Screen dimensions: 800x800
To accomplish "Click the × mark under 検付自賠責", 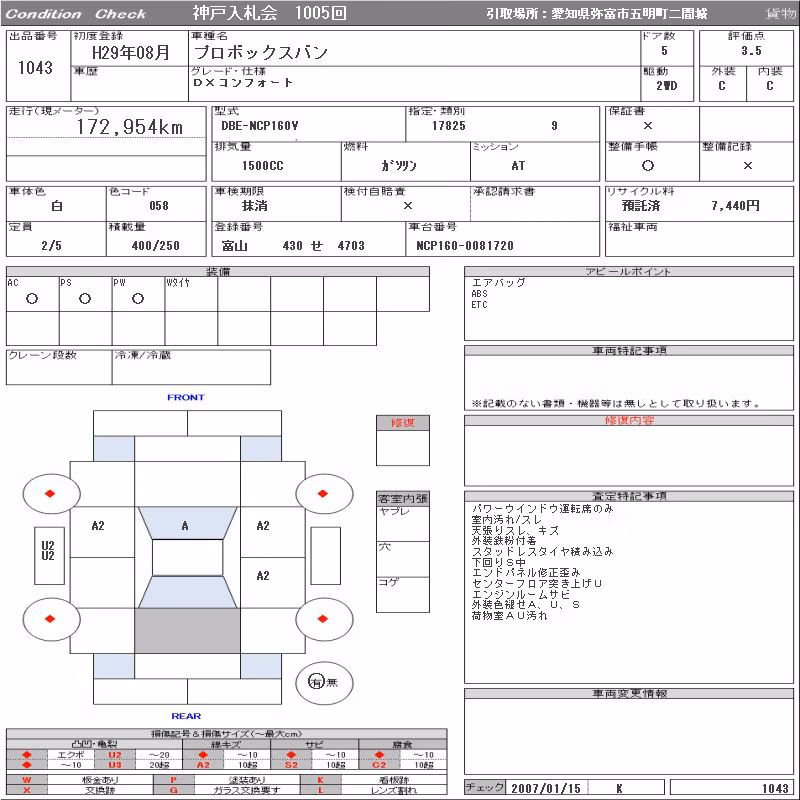I will [x=408, y=206].
